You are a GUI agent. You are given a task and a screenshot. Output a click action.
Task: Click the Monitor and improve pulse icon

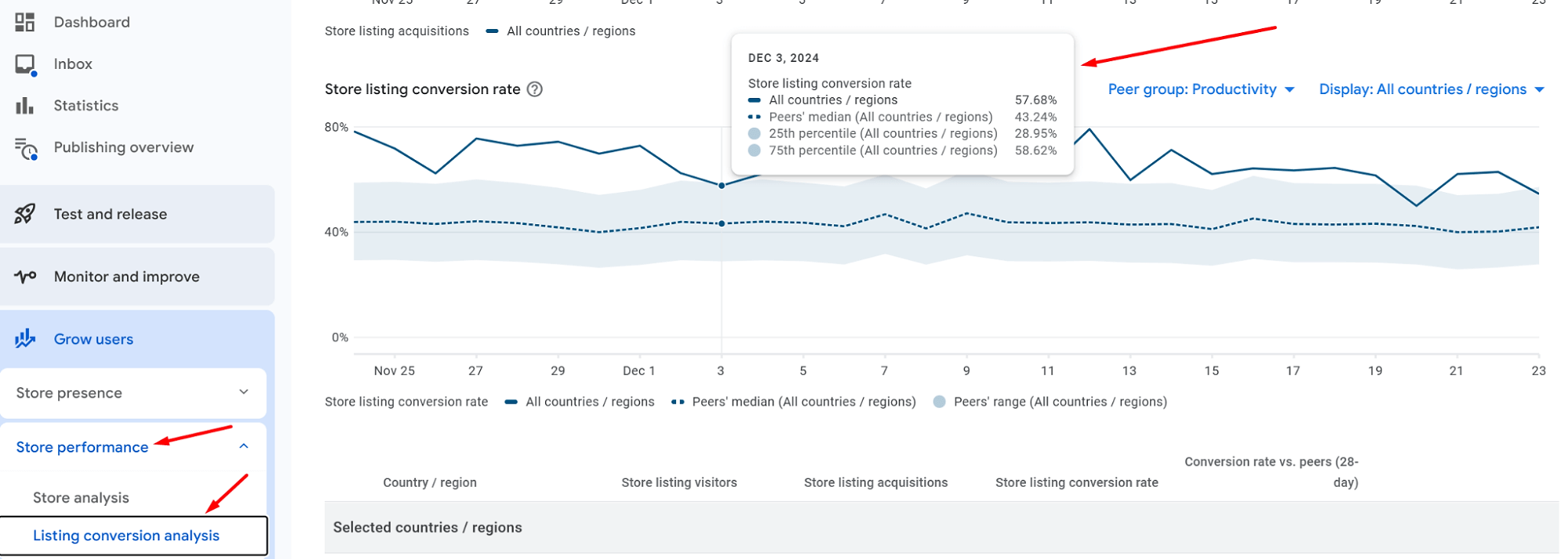click(25, 277)
